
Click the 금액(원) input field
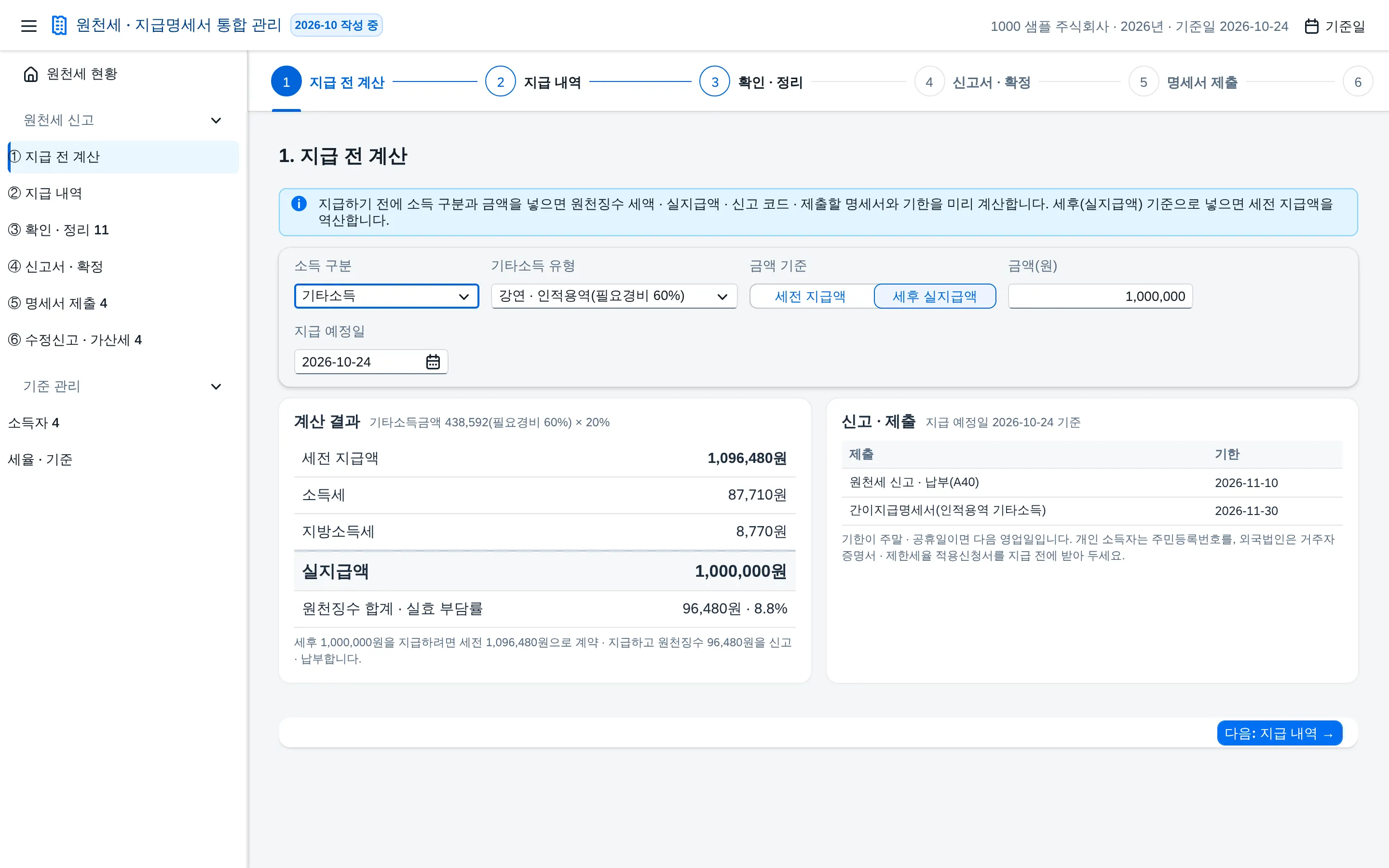pos(1100,296)
